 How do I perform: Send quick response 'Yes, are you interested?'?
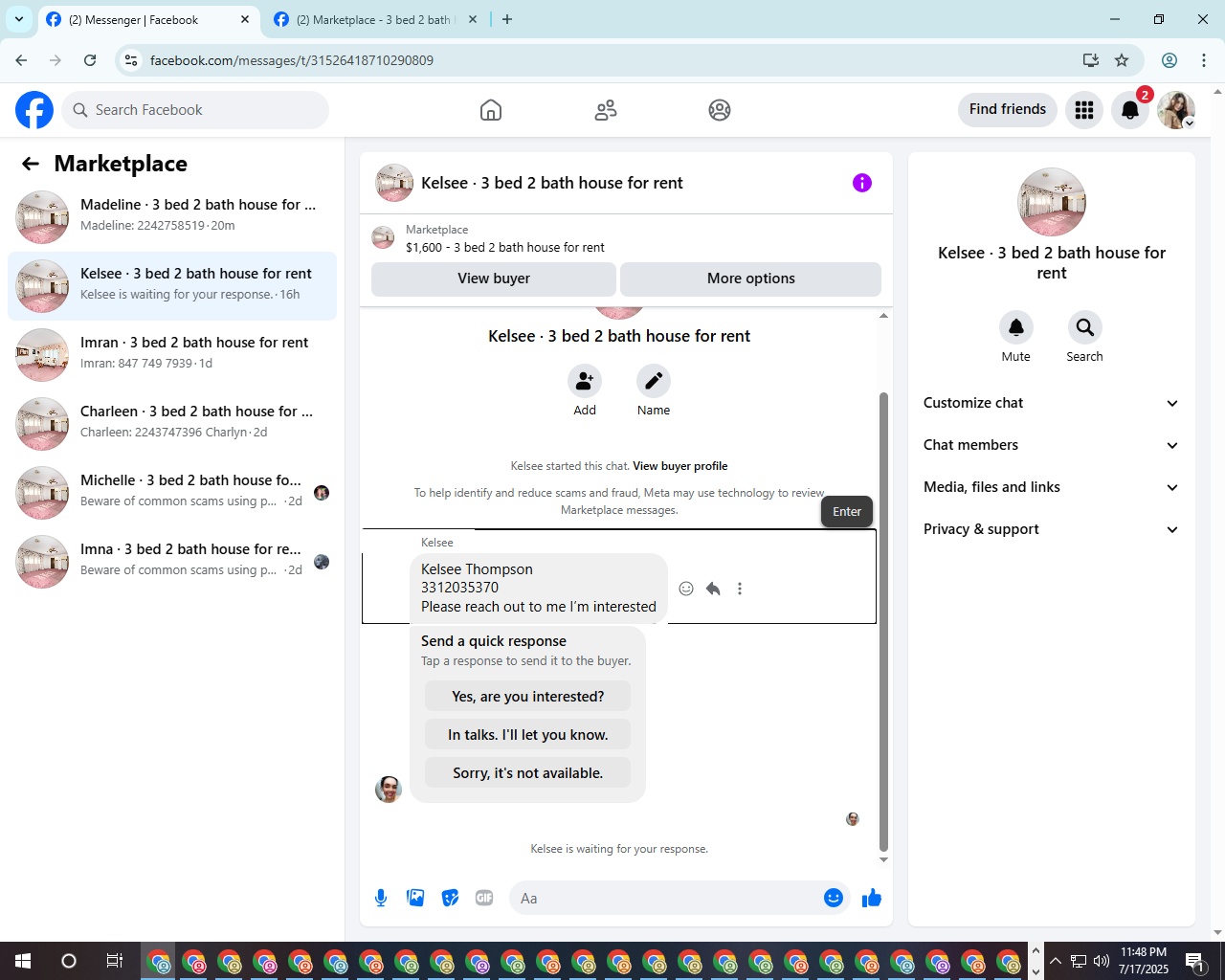coord(528,697)
